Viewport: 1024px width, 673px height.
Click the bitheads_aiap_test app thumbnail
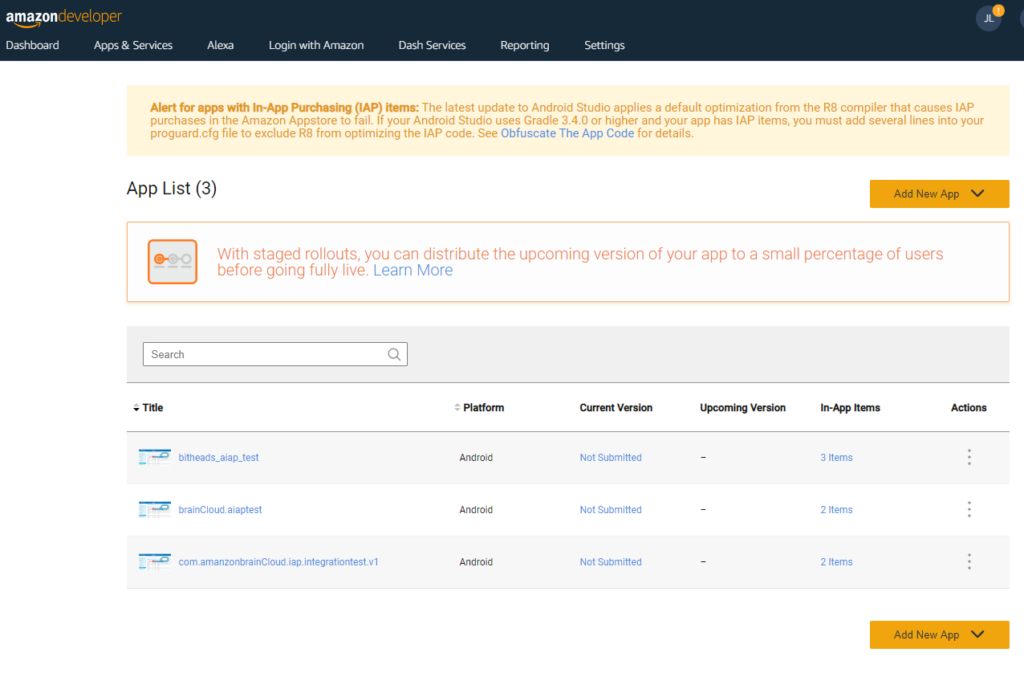point(155,457)
